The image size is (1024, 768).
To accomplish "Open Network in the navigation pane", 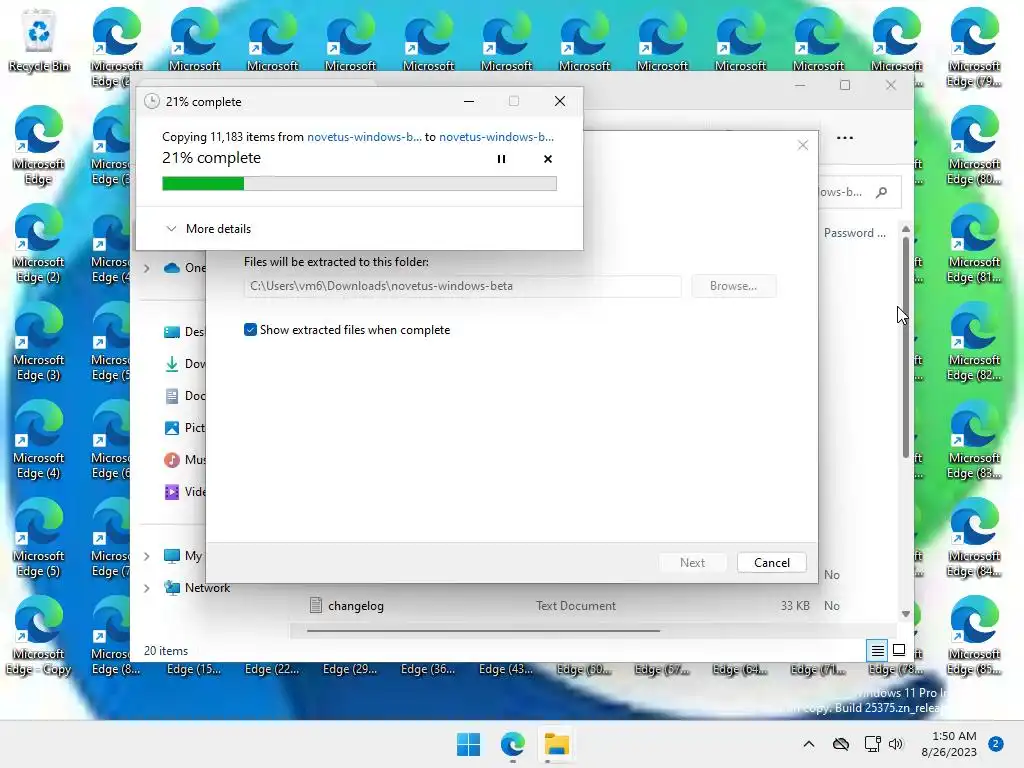I will pyautogui.click(x=207, y=588).
